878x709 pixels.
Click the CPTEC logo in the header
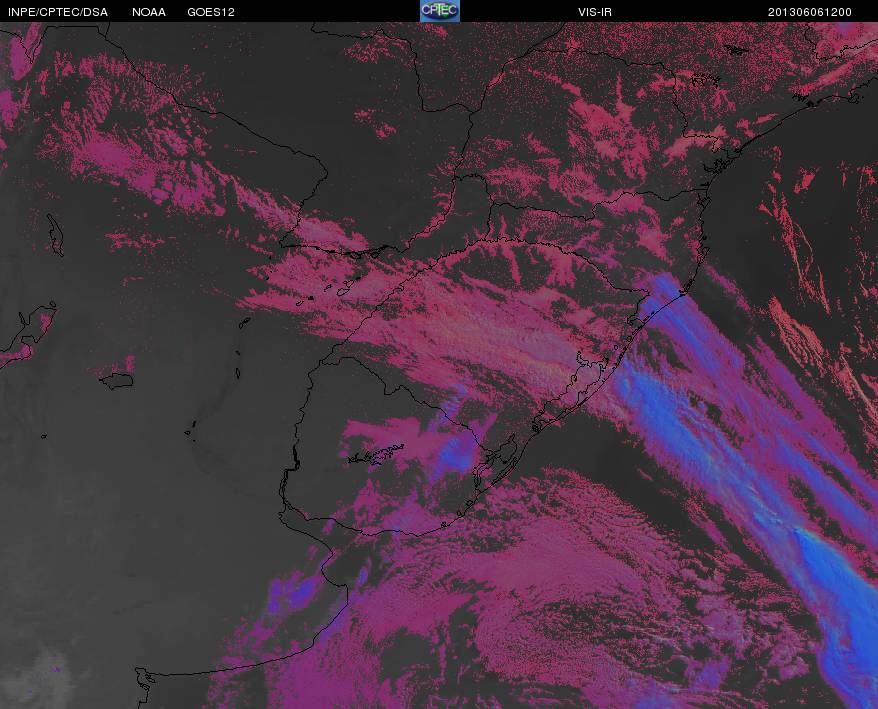440,11
